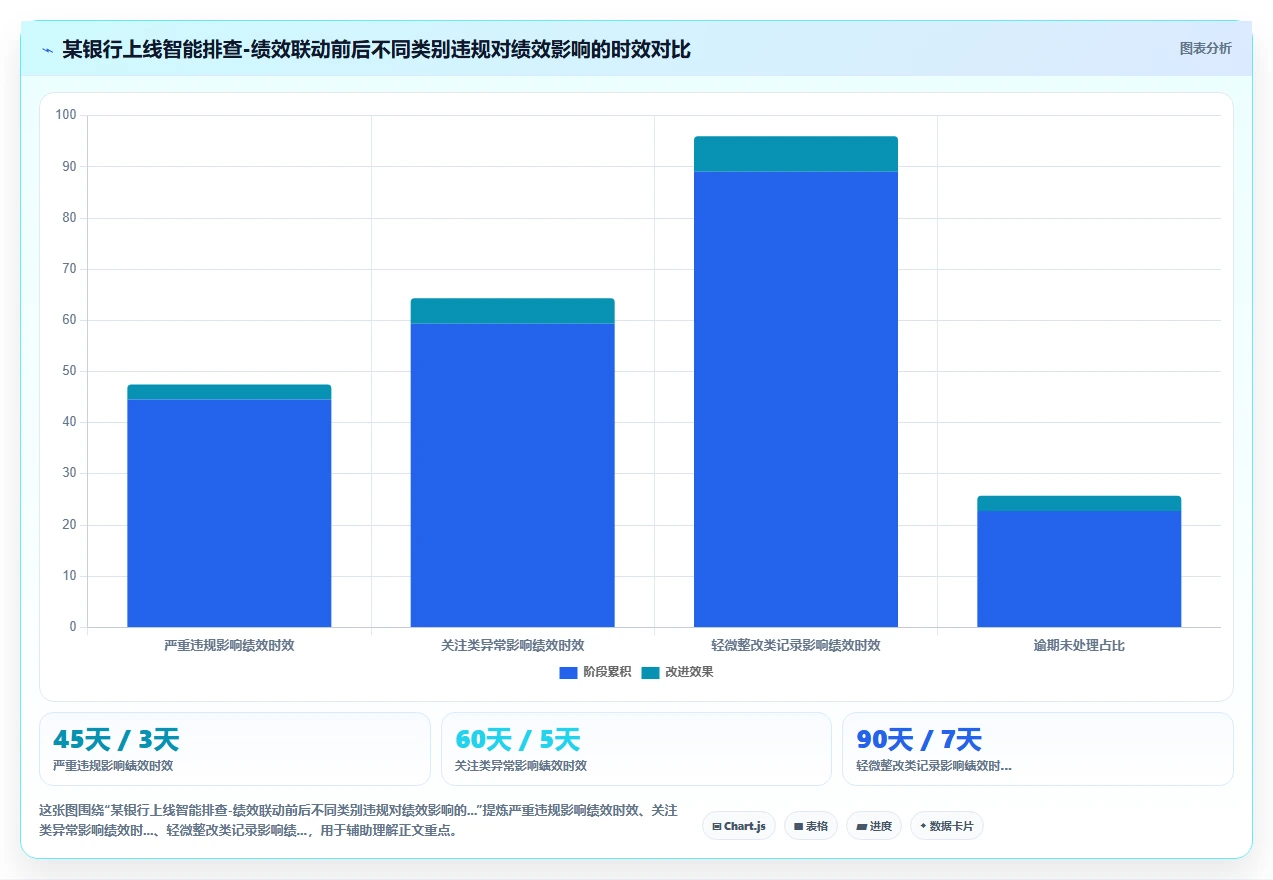The image size is (1273, 880).
Task: Click the blue 阶段累积 bar for 轻微整改类记录影响绩效时效
Action: (795, 399)
